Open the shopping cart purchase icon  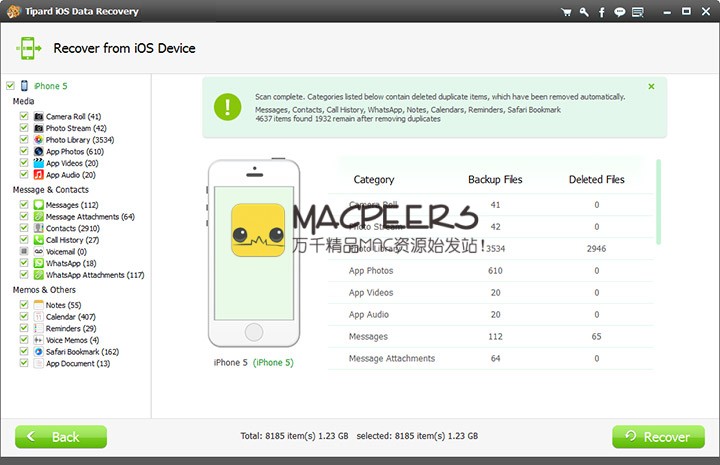pos(566,12)
